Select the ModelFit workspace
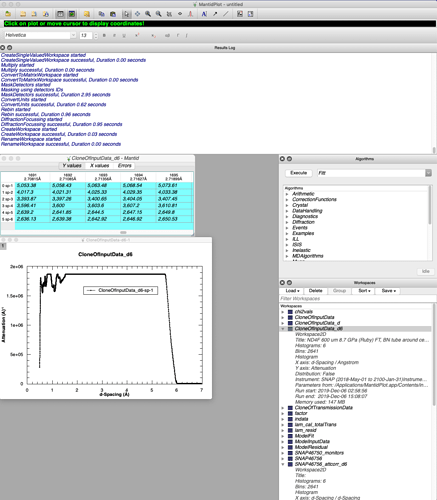The width and height of the screenshot is (437, 500). coord(304,436)
